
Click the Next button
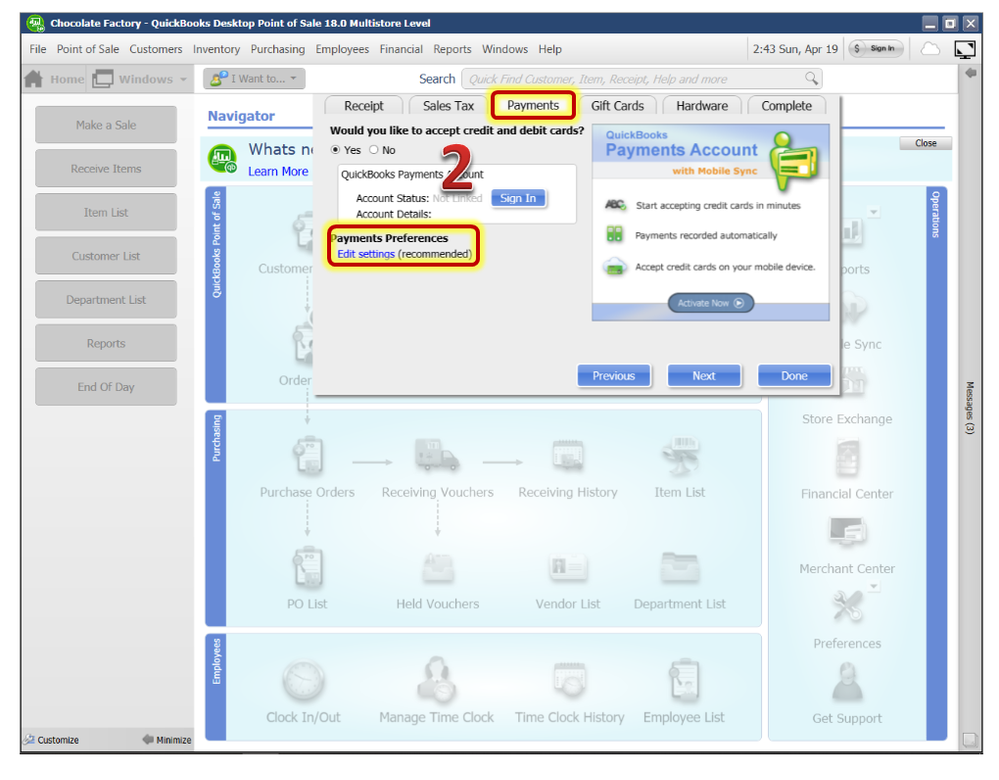pos(704,375)
